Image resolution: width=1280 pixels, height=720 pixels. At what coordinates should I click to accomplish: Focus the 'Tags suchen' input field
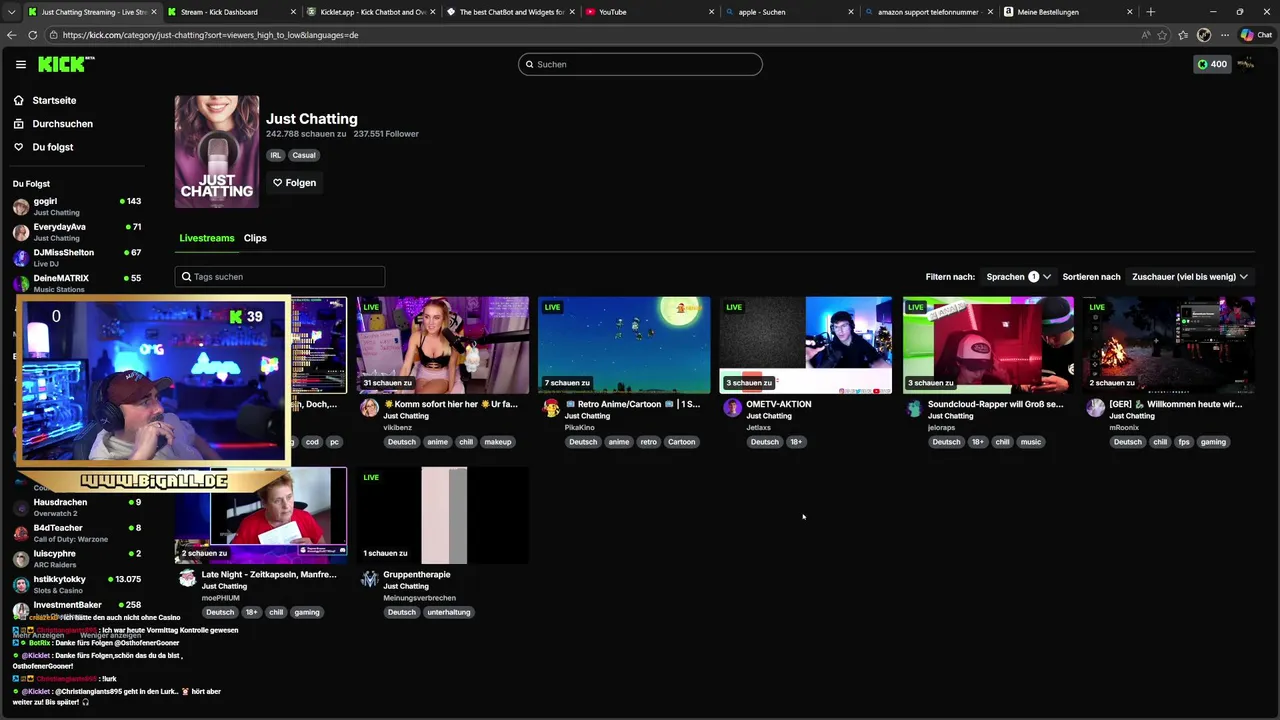click(280, 277)
